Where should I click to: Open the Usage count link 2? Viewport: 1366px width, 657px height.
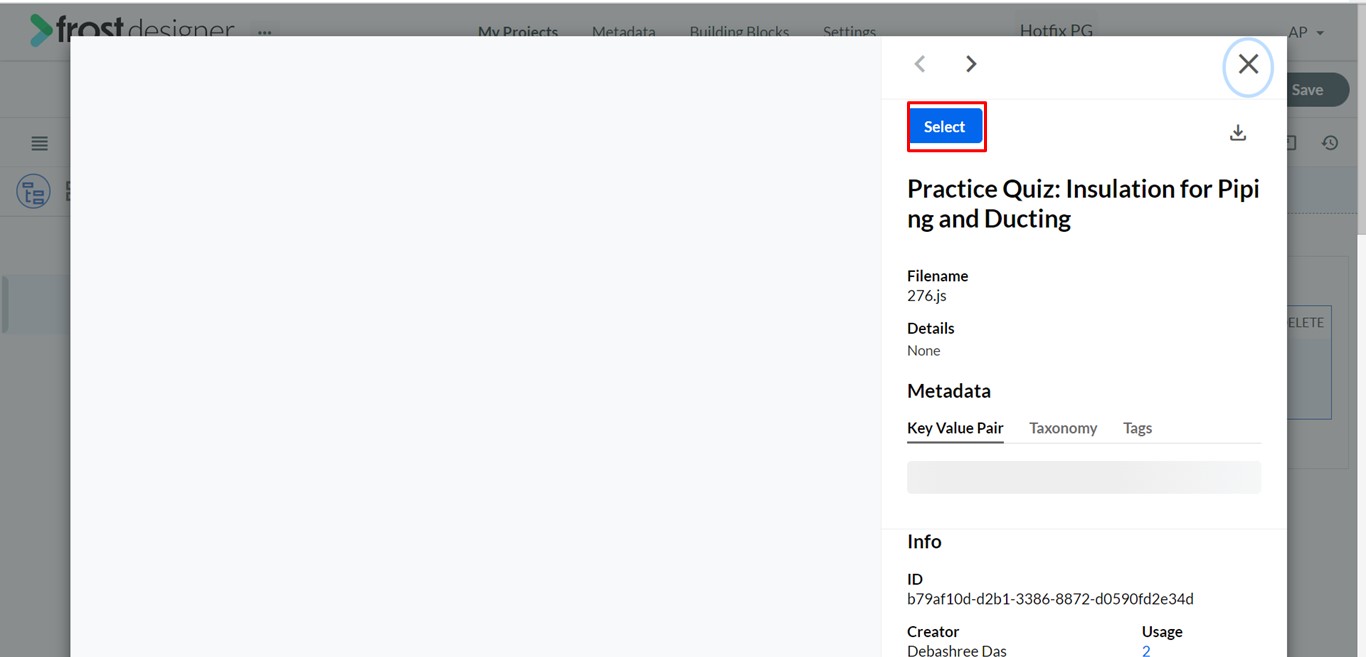coord(1146,651)
